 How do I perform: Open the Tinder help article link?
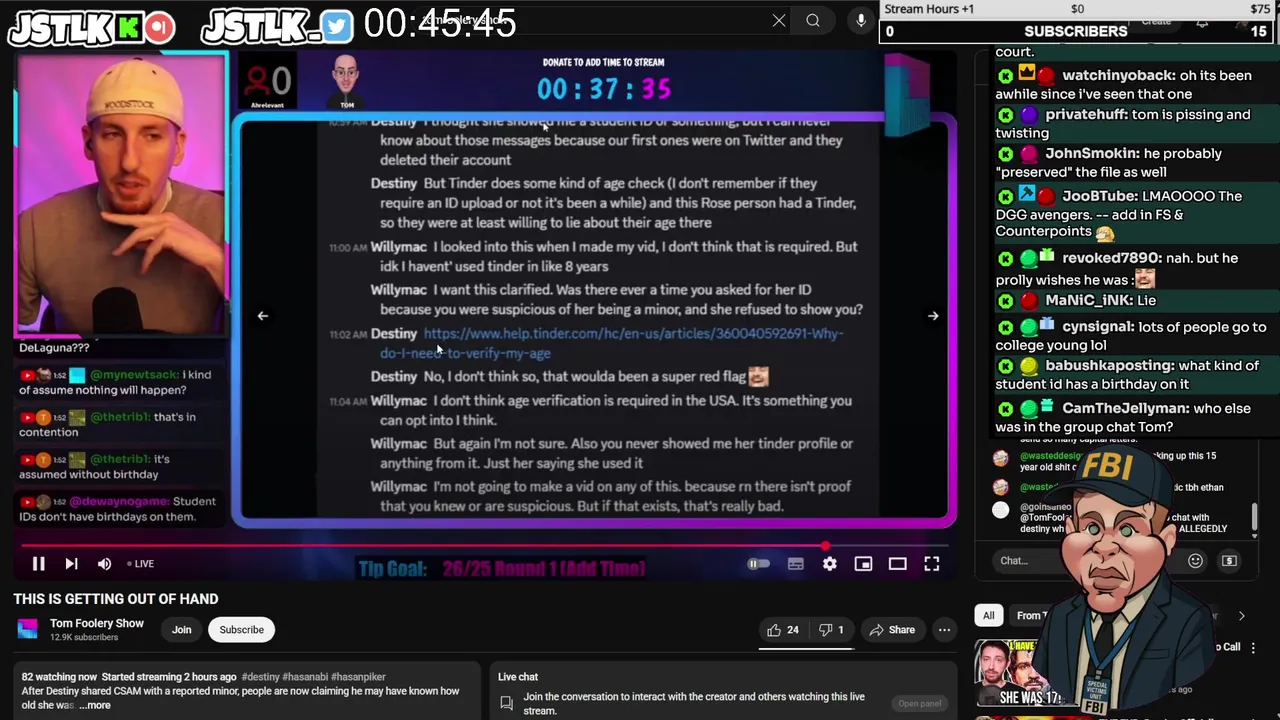click(x=611, y=343)
